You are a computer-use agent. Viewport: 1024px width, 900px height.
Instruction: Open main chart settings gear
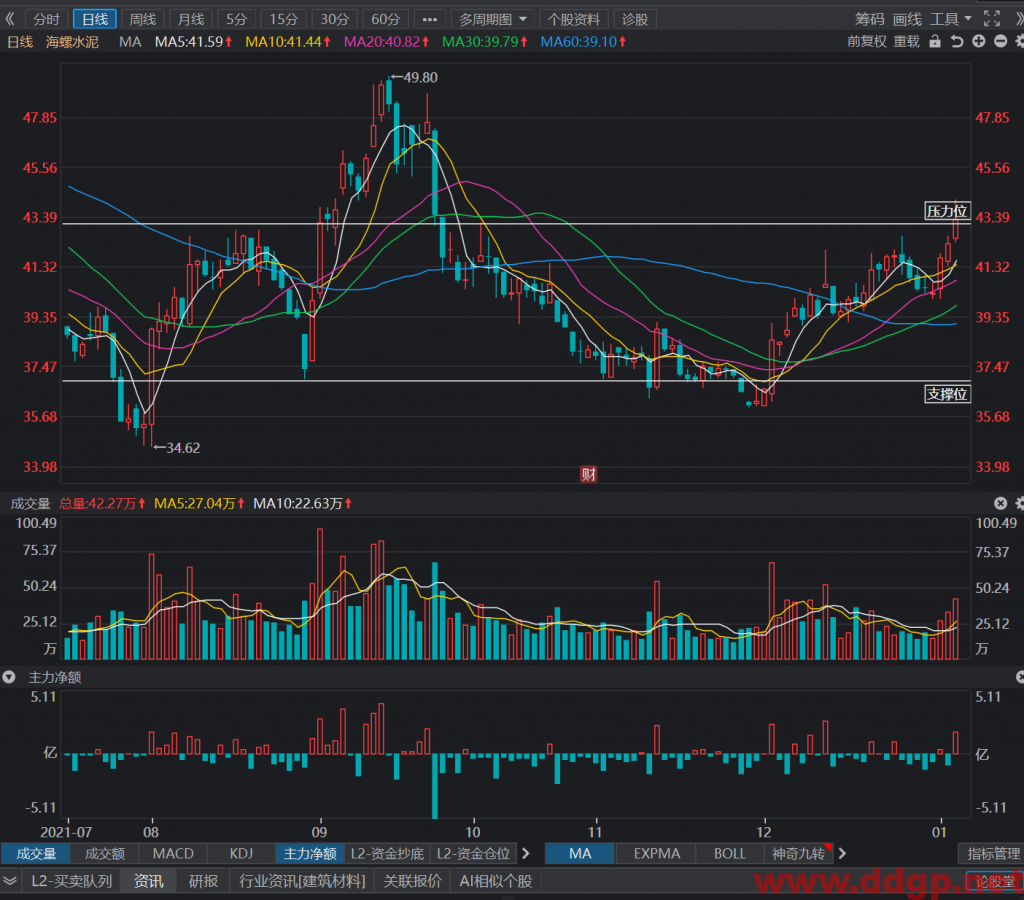tap(1019, 42)
